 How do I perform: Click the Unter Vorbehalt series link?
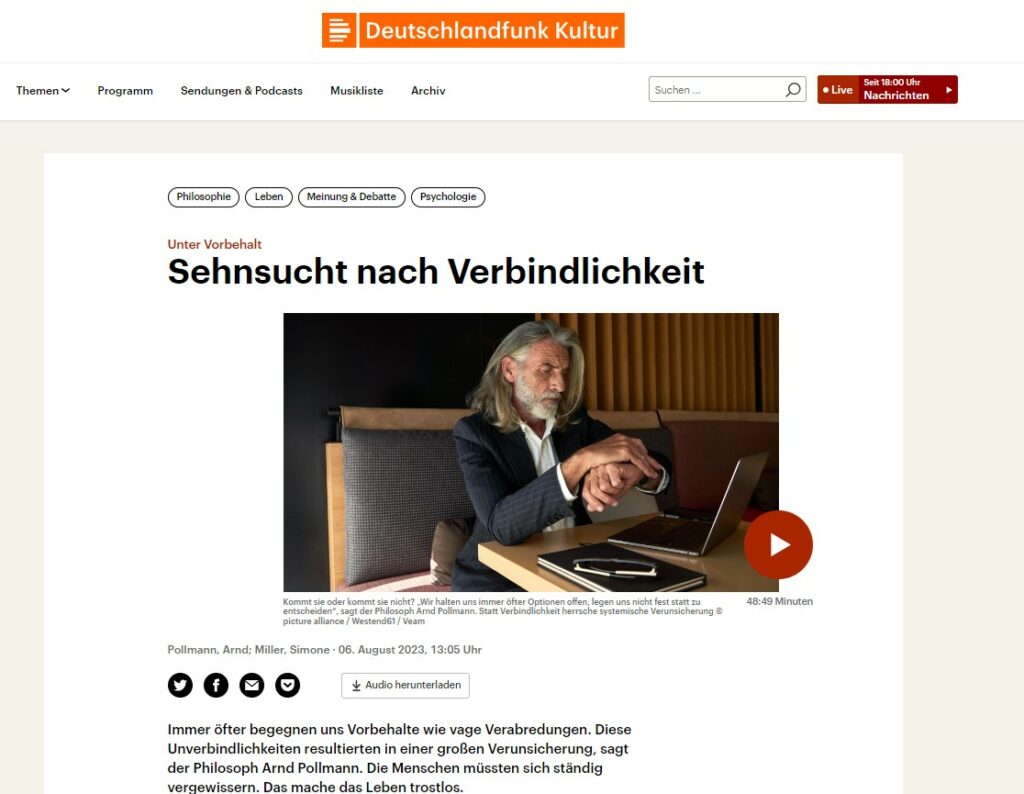tap(214, 244)
